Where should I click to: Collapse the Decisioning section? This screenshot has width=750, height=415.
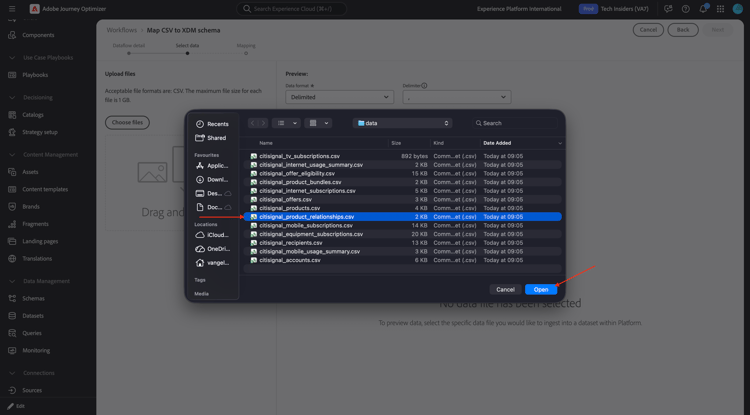click(x=12, y=98)
